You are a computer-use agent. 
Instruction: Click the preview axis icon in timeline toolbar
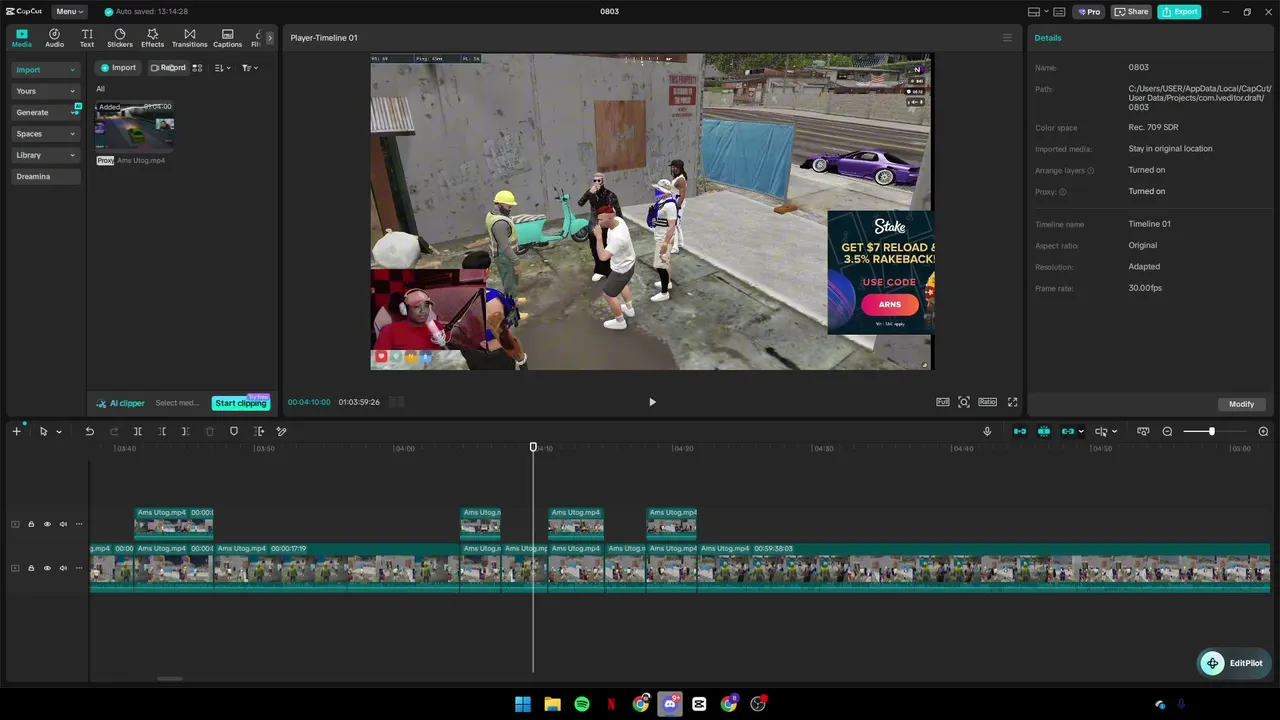point(1101,432)
